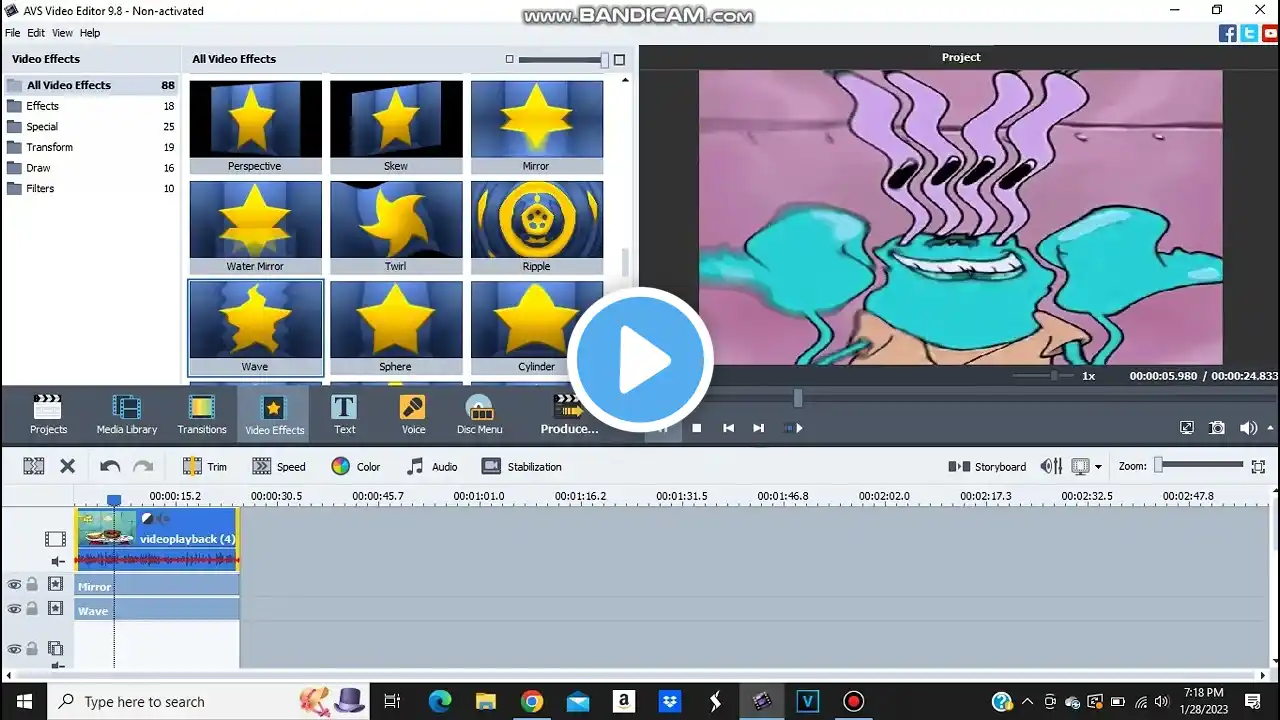Image resolution: width=1280 pixels, height=720 pixels.
Task: Select the Draw effects folder
Action: coord(90,168)
